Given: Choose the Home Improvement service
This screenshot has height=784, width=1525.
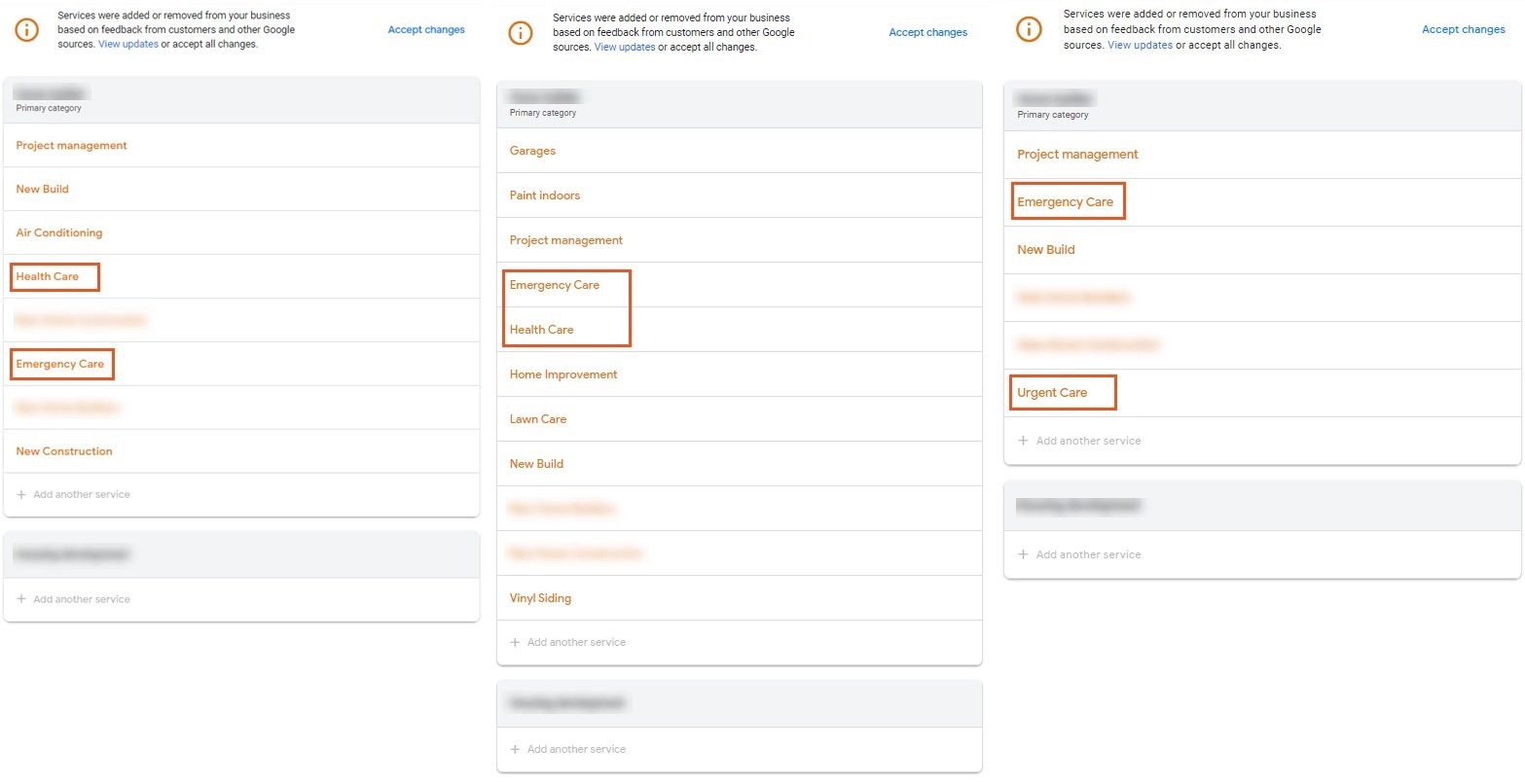Looking at the screenshot, I should [x=563, y=374].
